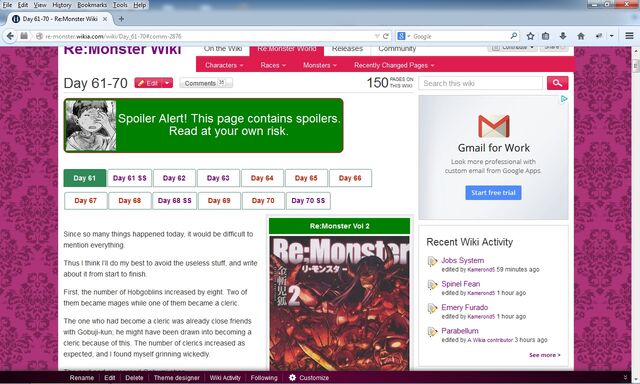This screenshot has width=640, height=384.
Task: Switch to the Day 64 tab
Action: [x=262, y=178]
